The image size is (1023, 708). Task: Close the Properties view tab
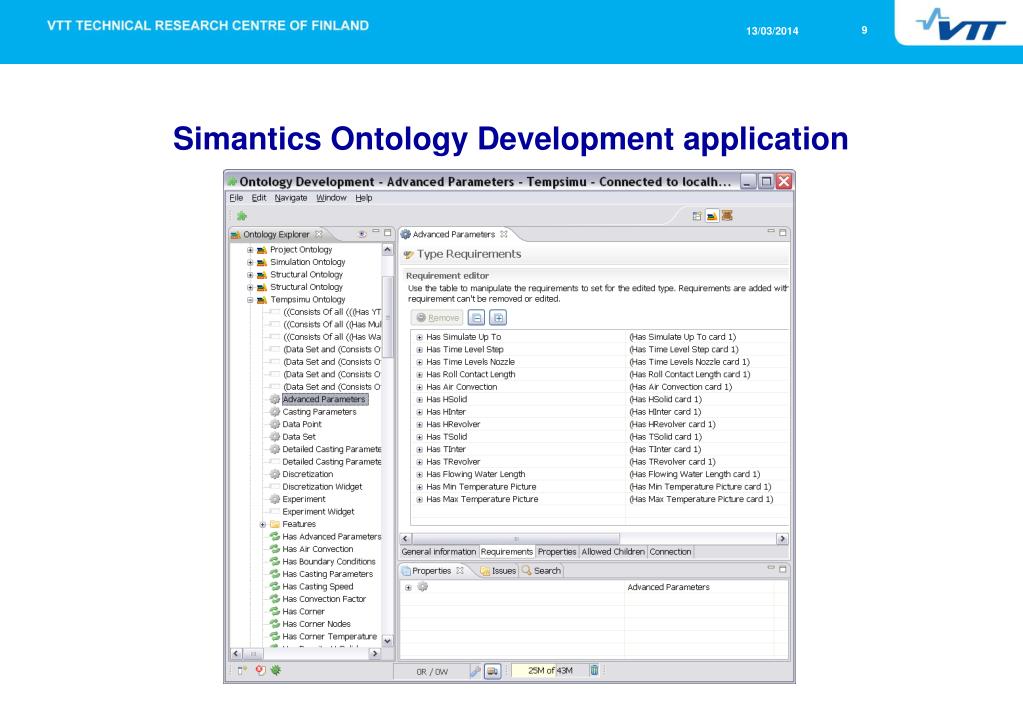point(460,570)
